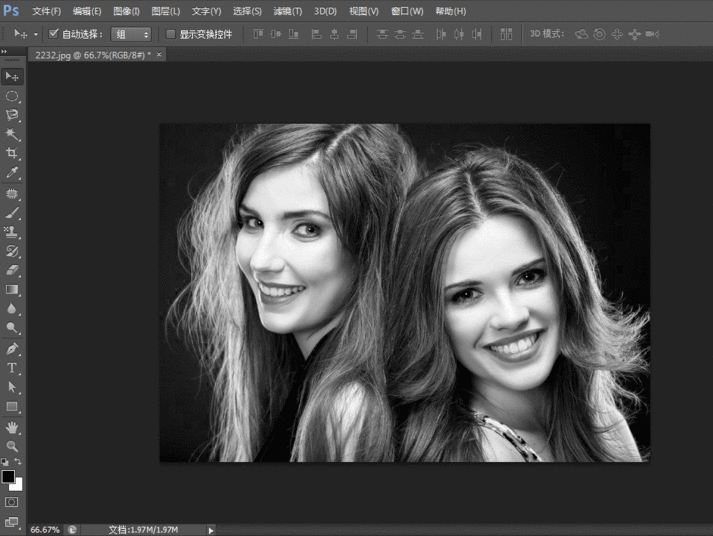Select the Clone Stamp tool
713x536 pixels.
click(x=12, y=232)
